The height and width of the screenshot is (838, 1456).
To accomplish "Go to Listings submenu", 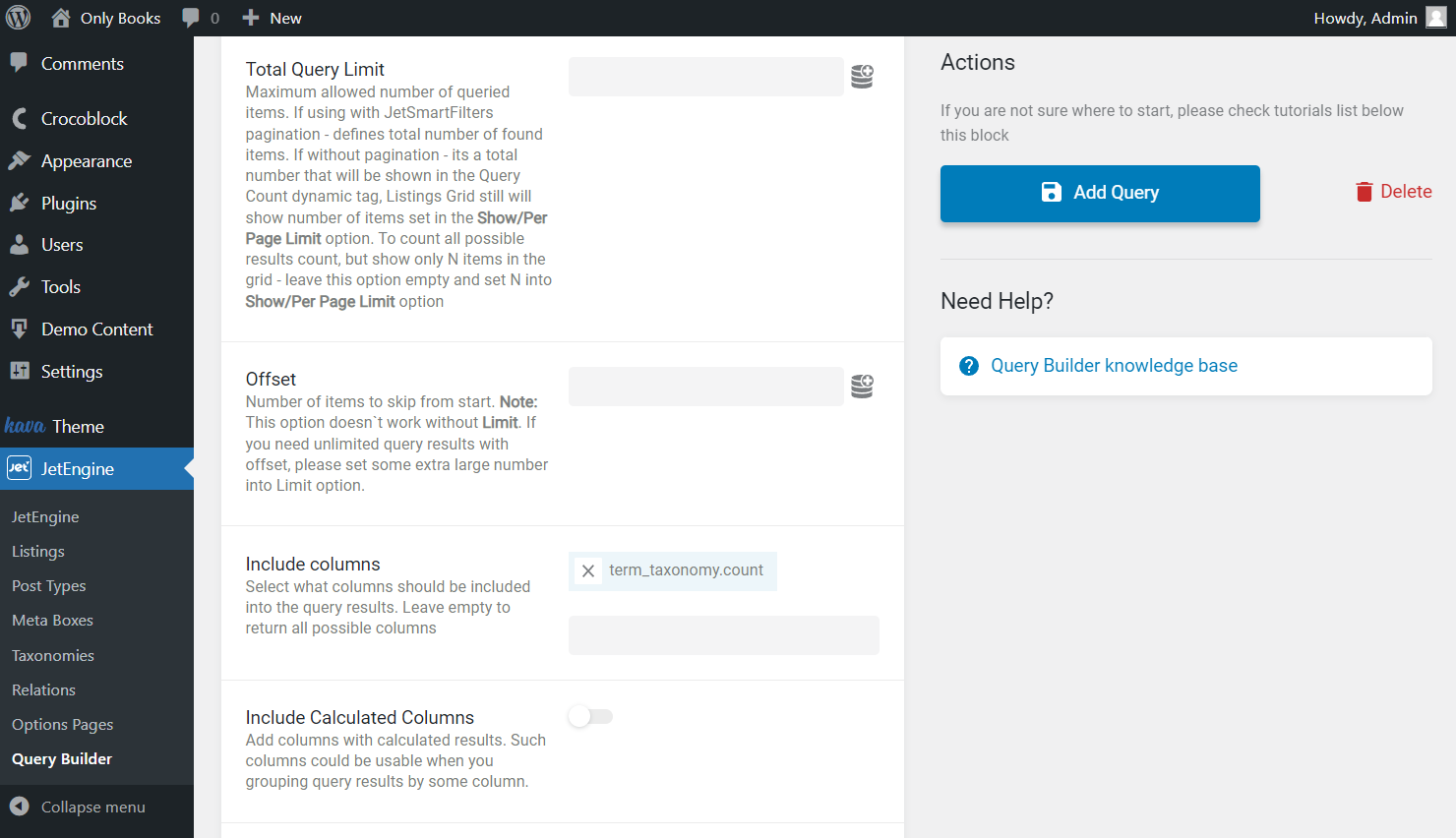I will [x=38, y=551].
